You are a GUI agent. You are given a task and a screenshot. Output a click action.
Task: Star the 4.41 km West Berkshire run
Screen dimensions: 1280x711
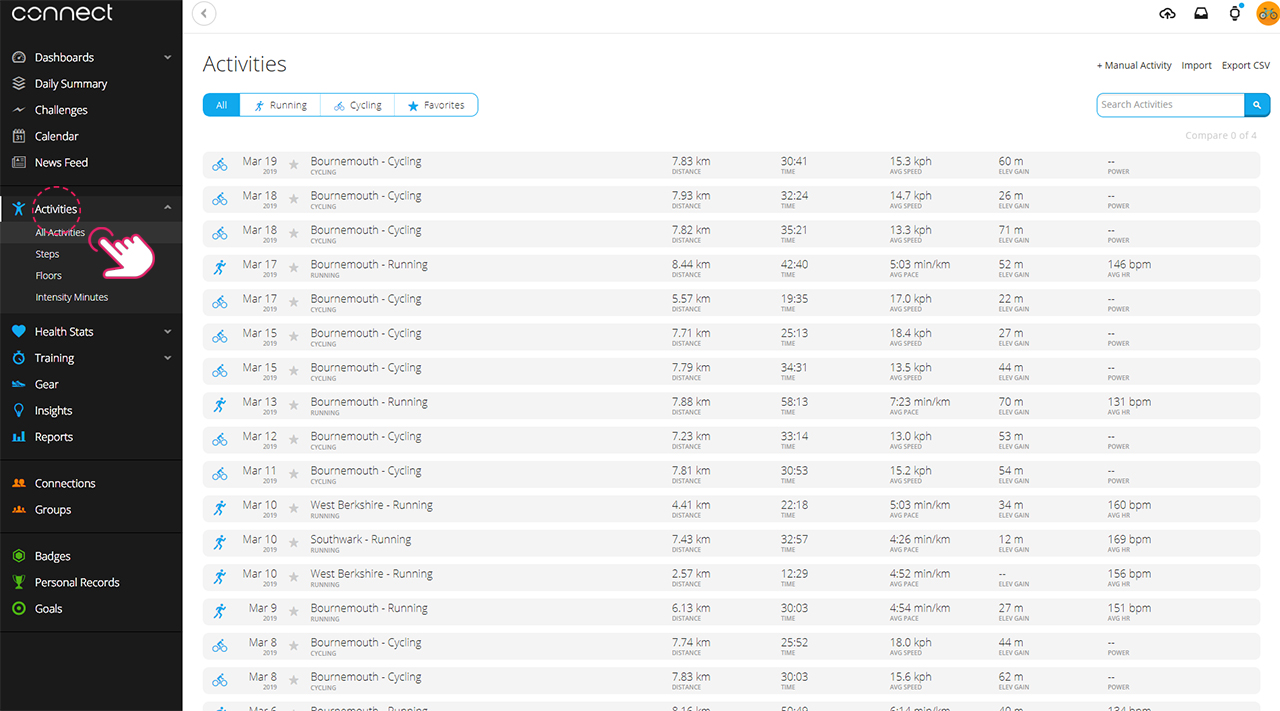(294, 508)
